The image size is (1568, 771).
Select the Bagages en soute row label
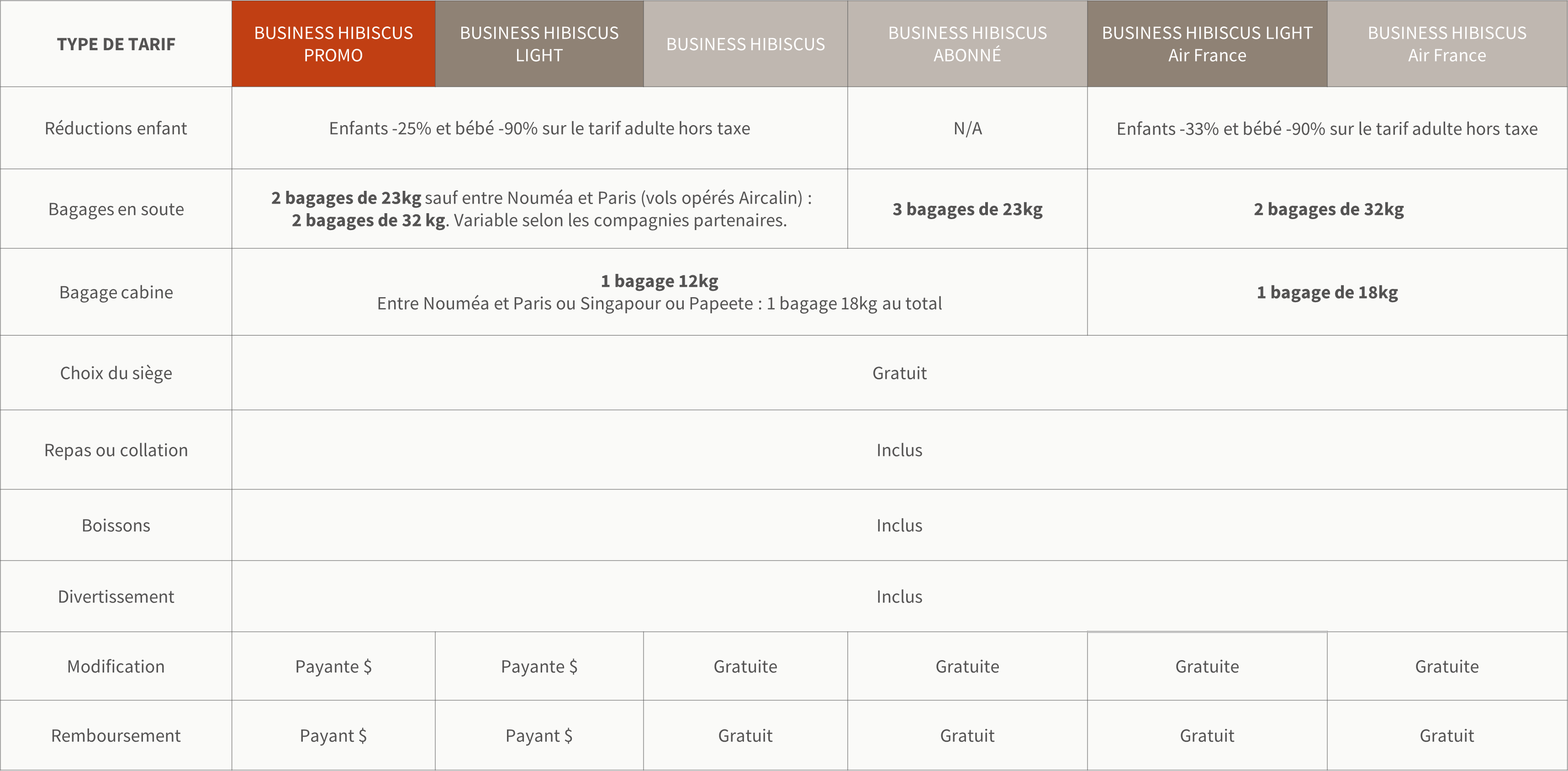point(116,209)
